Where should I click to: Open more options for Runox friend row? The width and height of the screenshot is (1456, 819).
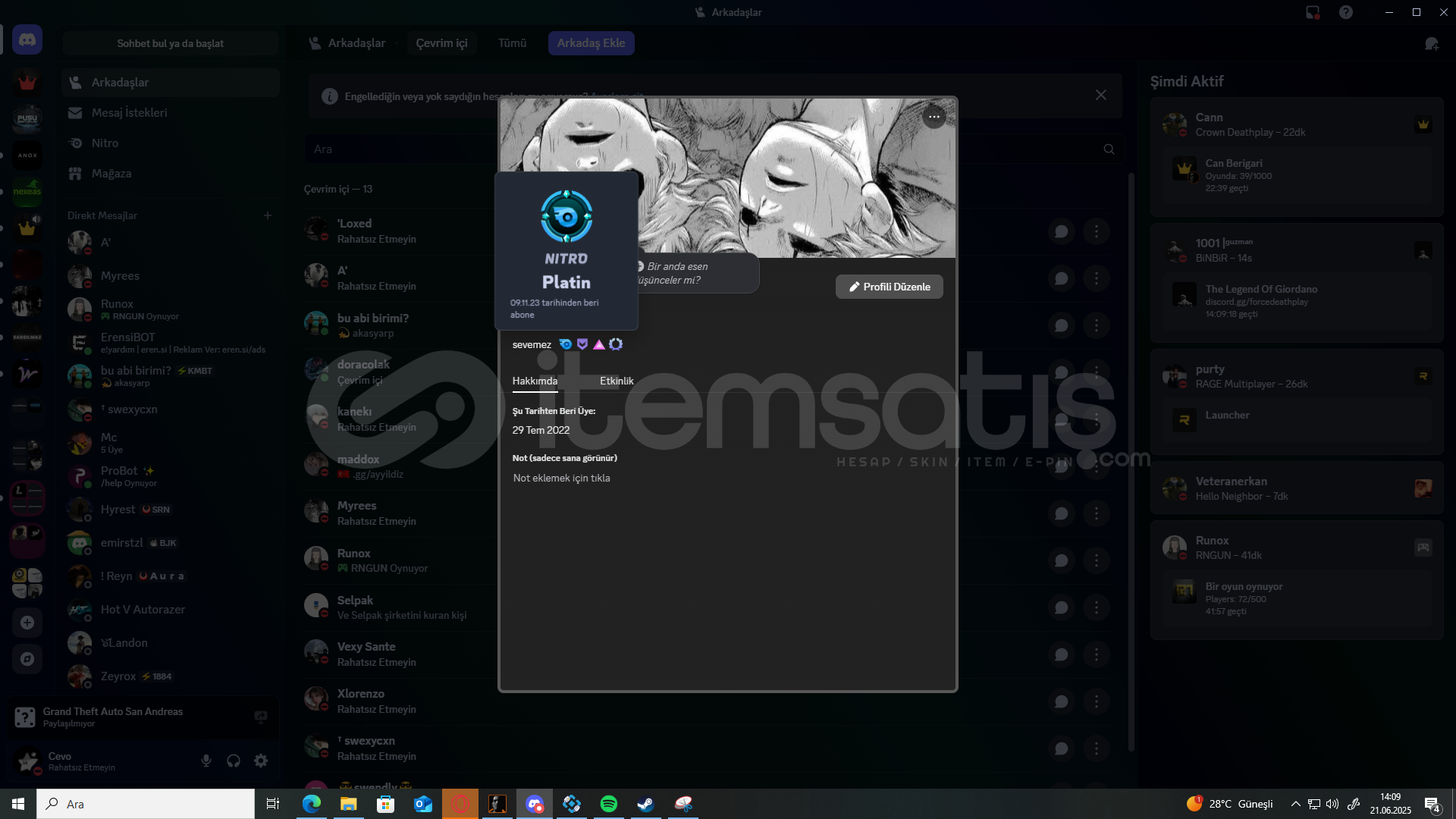1096,560
